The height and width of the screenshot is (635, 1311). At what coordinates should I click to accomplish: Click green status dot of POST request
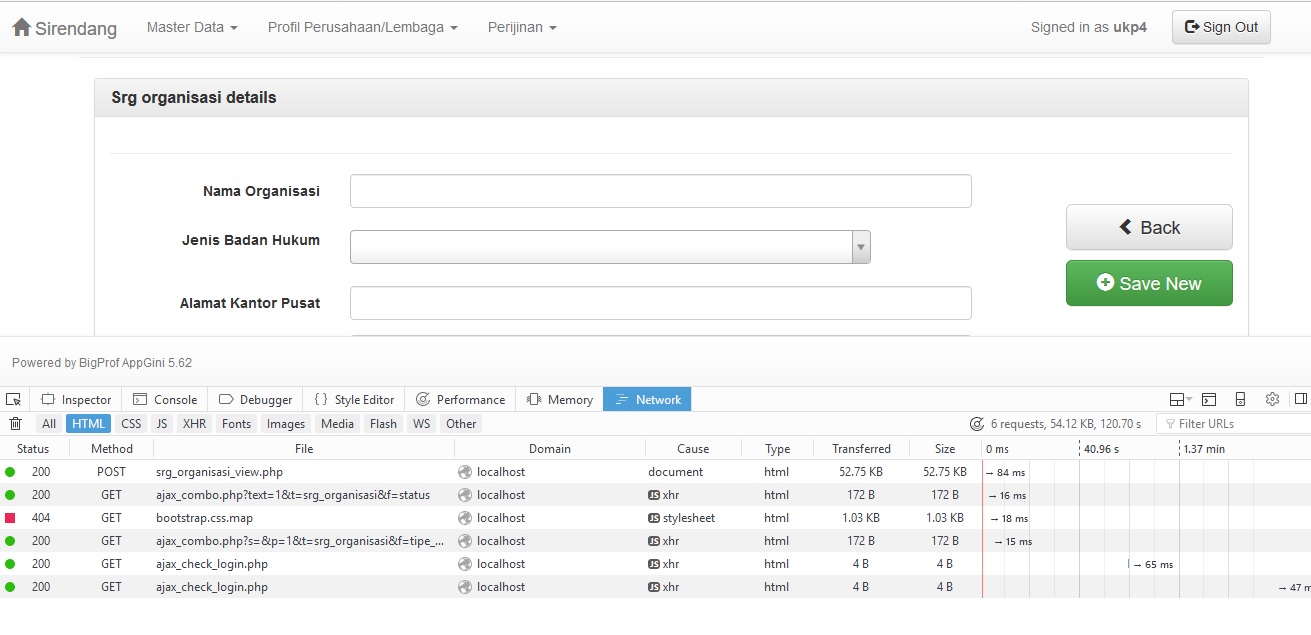point(10,472)
